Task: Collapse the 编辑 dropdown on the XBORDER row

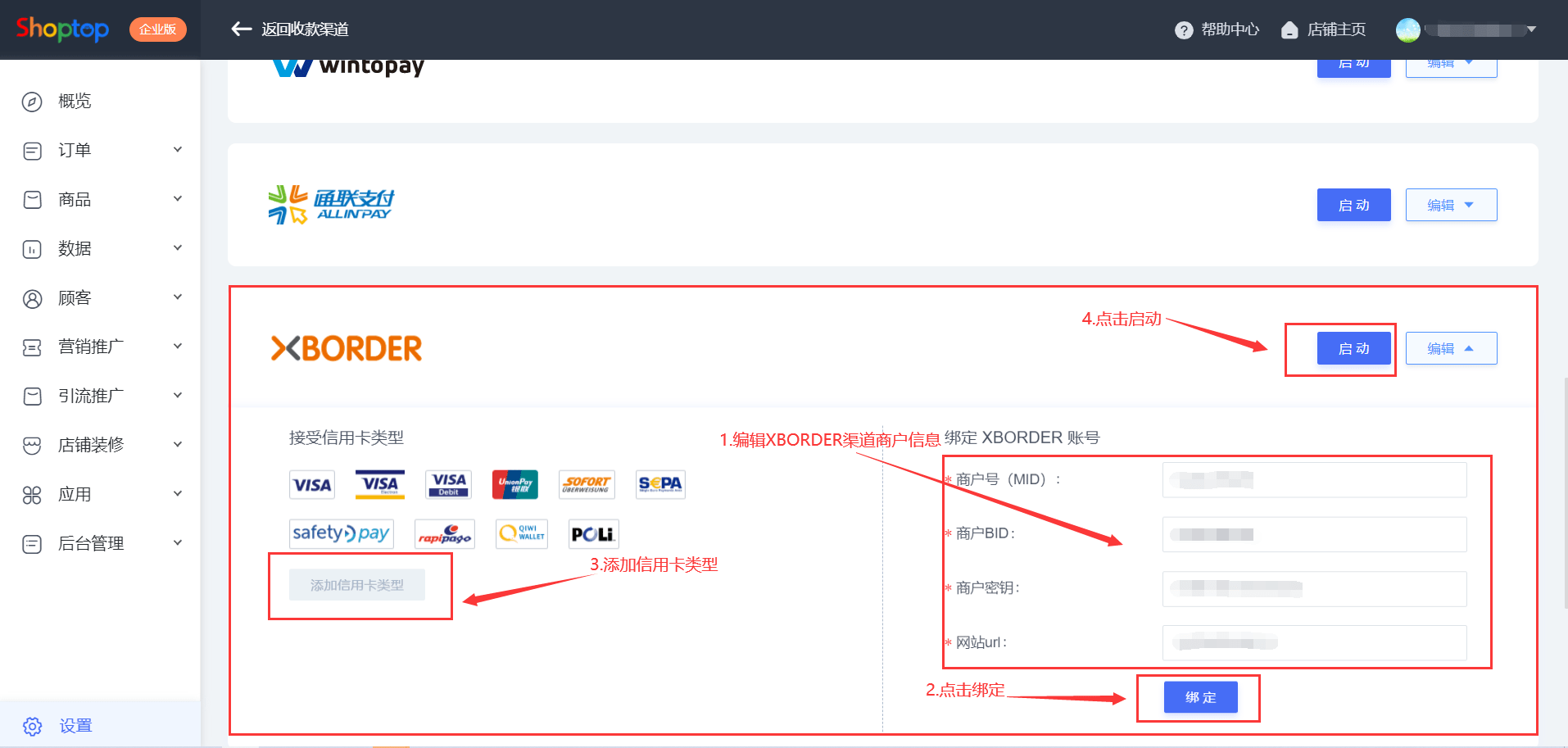Action: tap(1450, 347)
